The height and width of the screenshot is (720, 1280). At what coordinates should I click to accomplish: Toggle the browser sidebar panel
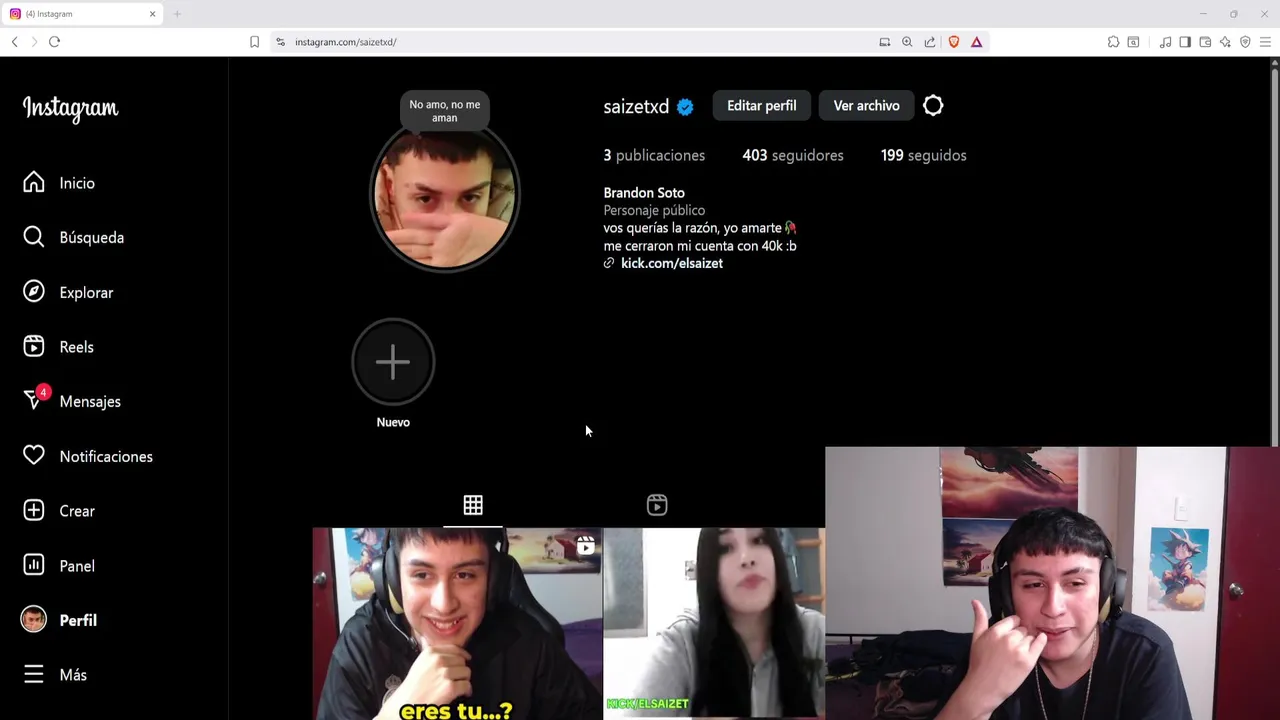1185,42
